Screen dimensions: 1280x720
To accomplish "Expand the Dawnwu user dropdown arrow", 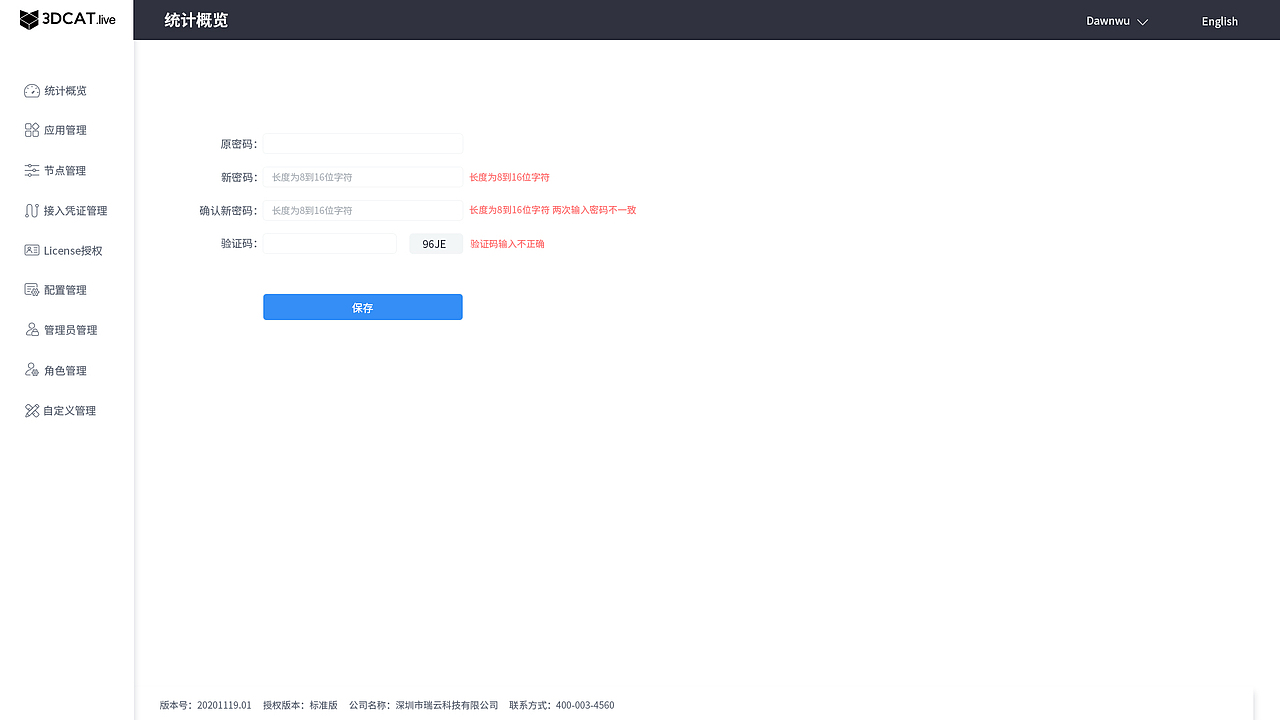I will (x=1142, y=22).
